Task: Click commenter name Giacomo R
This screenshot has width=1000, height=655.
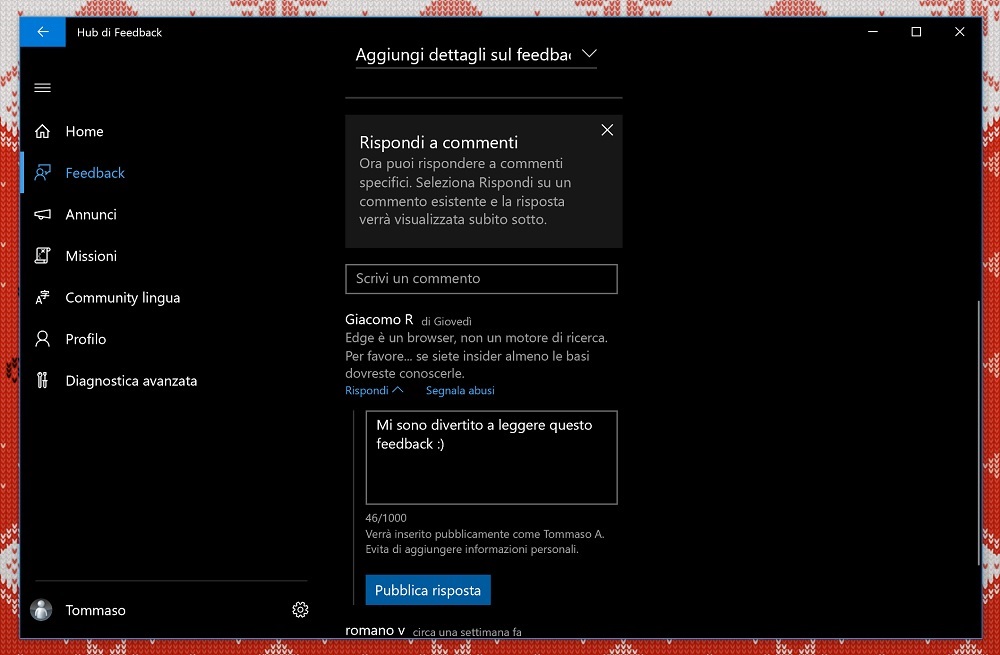Action: (x=379, y=320)
